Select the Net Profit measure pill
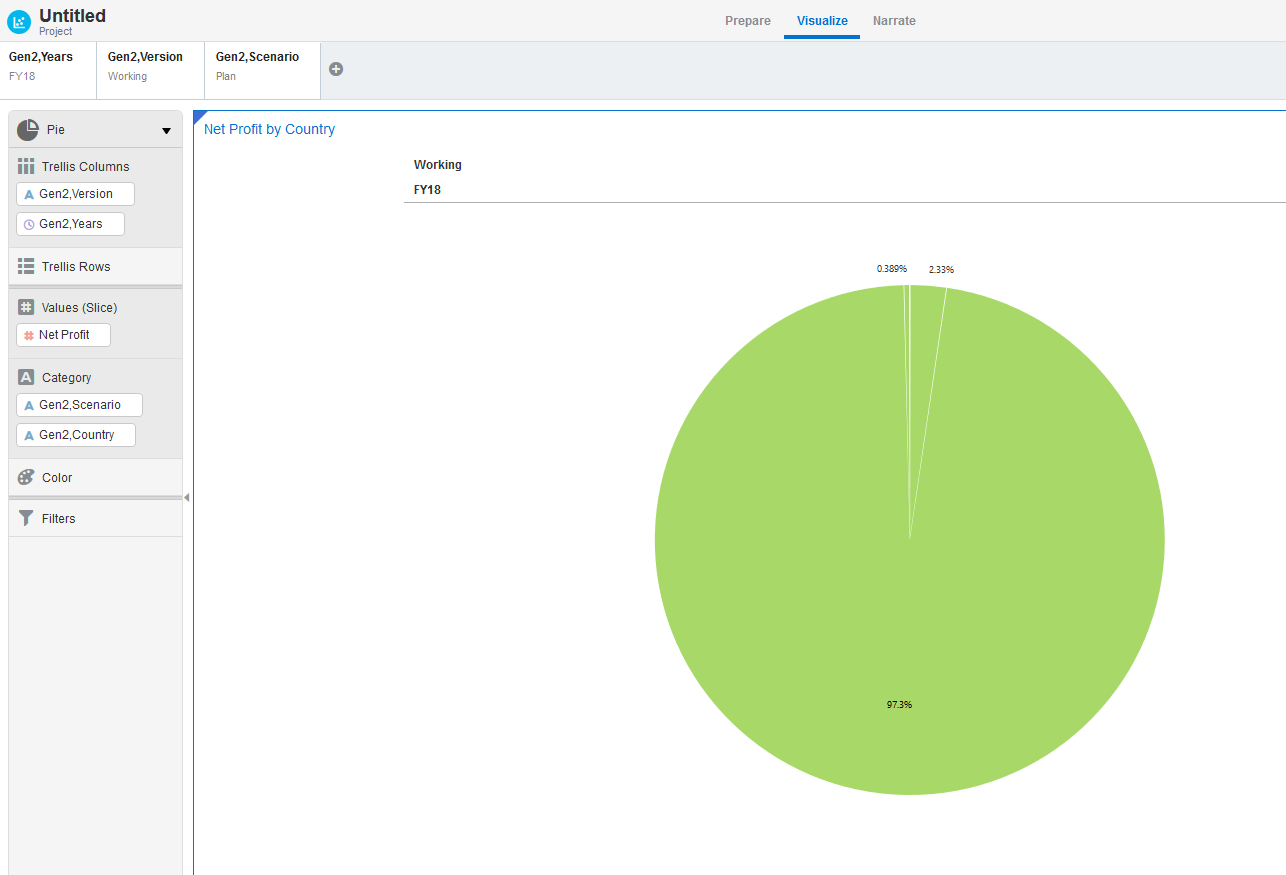This screenshot has width=1286, height=875. [x=62, y=334]
